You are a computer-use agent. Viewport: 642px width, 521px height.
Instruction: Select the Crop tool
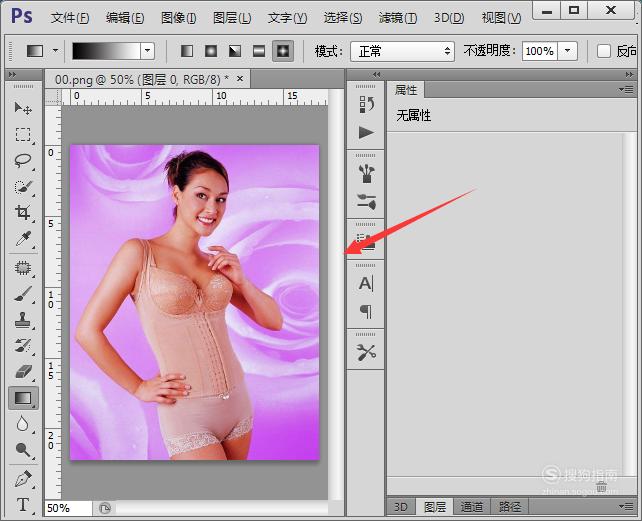coord(23,213)
